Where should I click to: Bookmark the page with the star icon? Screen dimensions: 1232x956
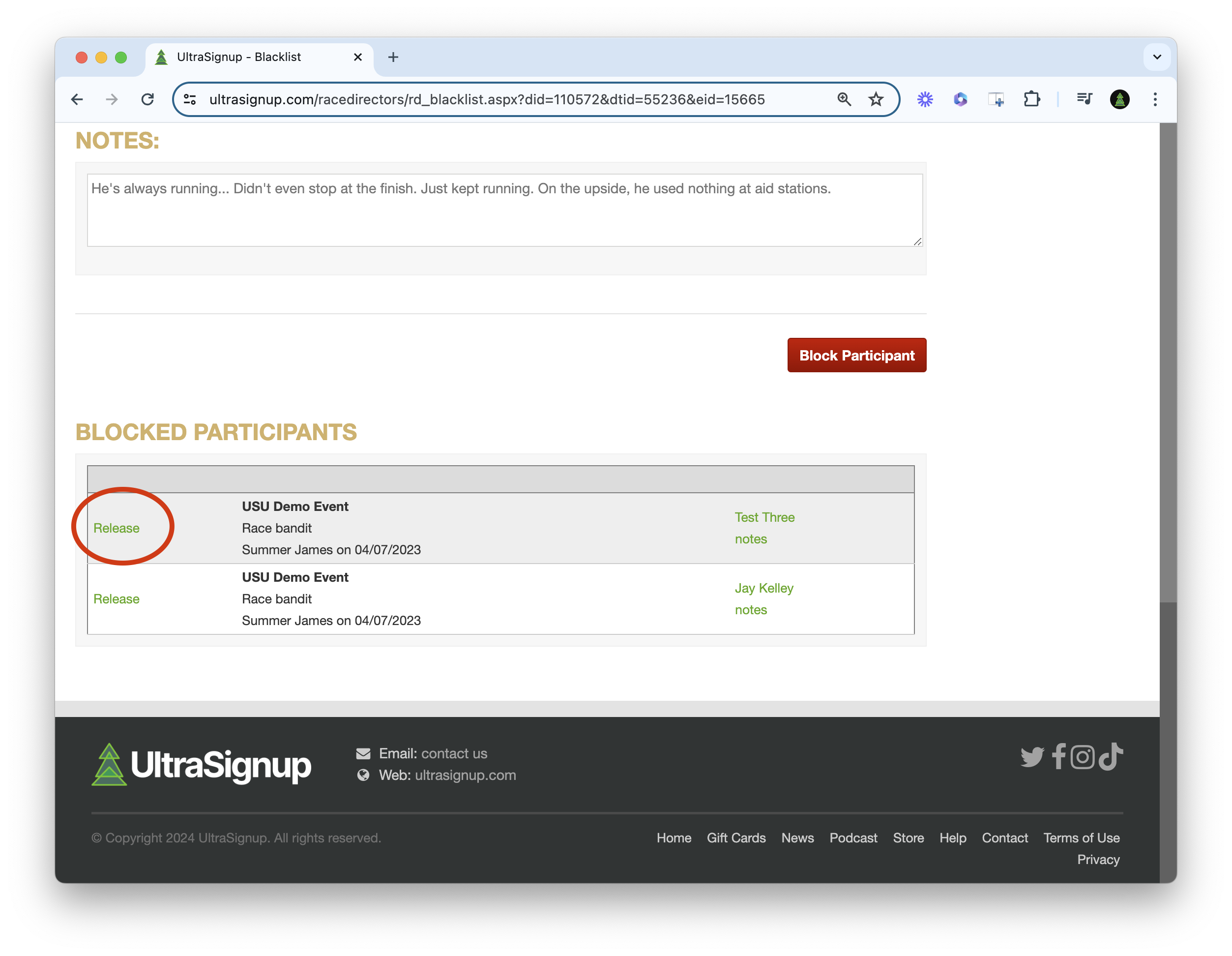[876, 99]
